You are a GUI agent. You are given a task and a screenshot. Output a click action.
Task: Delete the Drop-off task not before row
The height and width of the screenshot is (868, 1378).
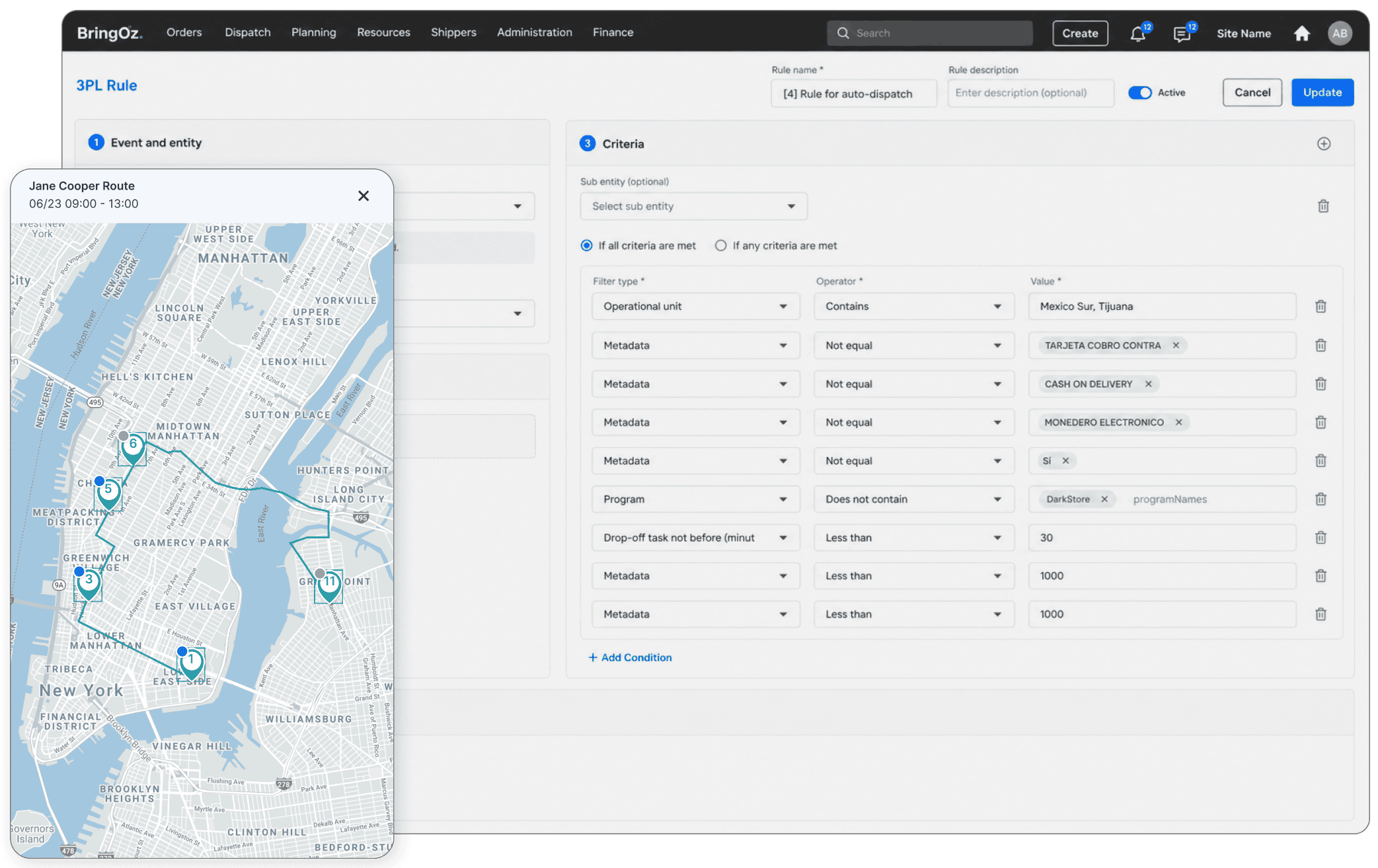1321,538
